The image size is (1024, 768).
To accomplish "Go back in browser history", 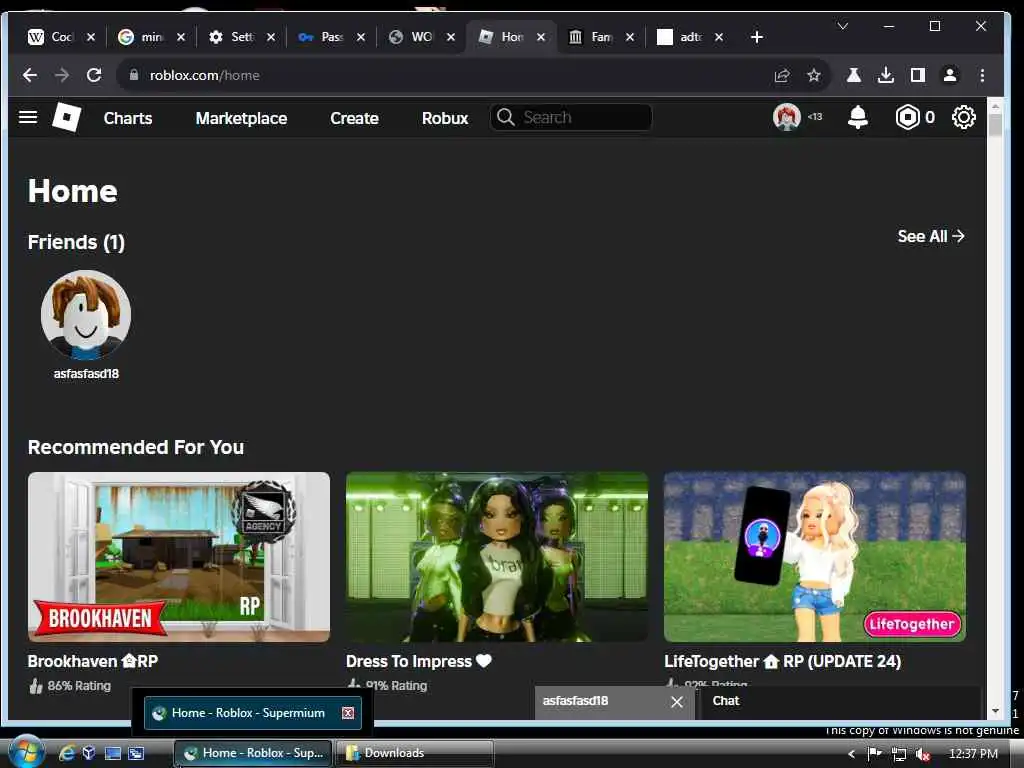I will (x=29, y=75).
